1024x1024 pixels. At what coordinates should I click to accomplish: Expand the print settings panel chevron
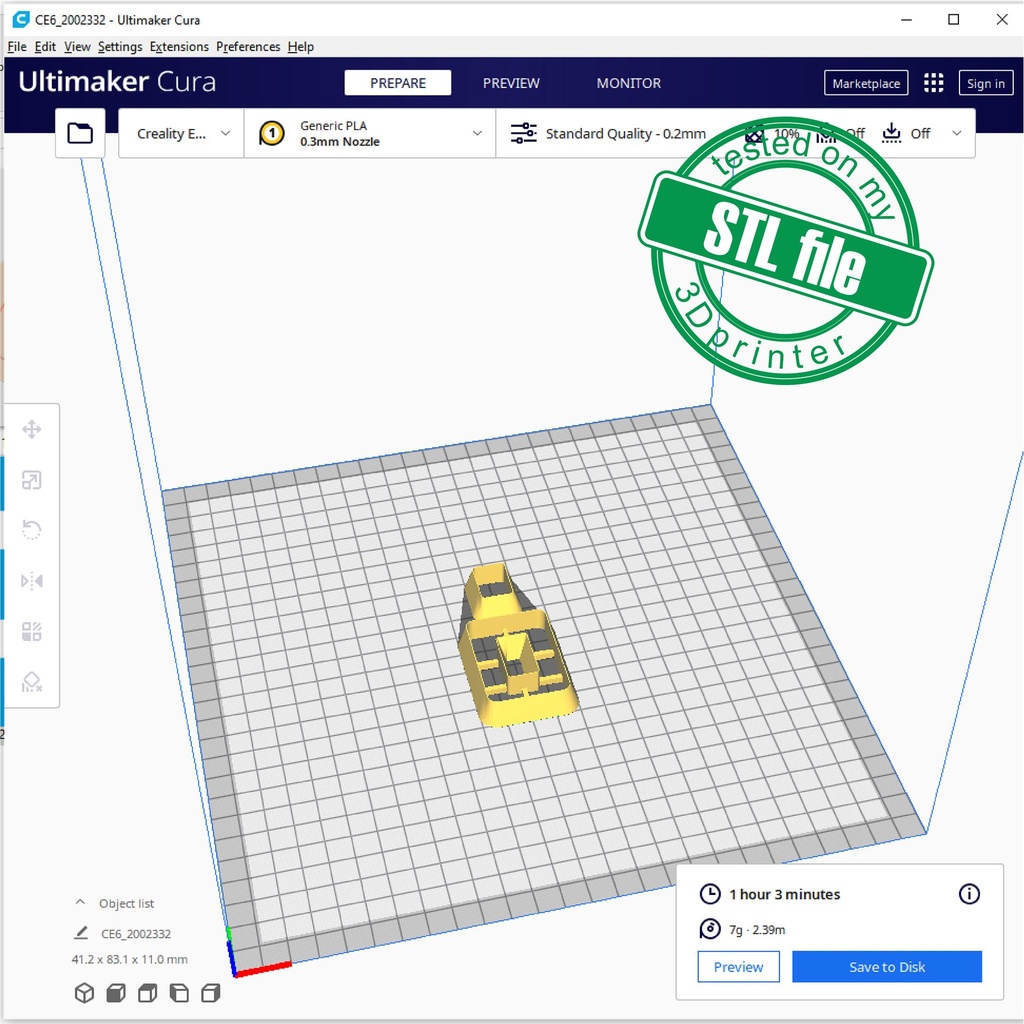pos(957,134)
